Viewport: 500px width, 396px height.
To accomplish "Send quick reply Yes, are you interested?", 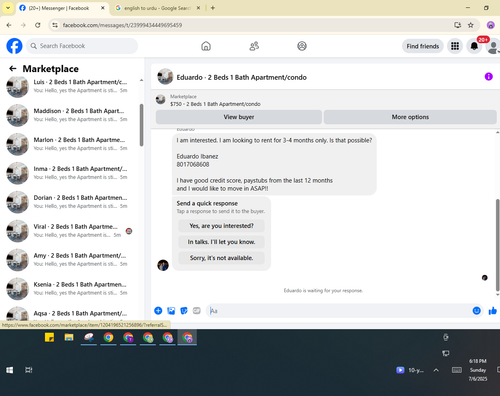I will (221, 226).
